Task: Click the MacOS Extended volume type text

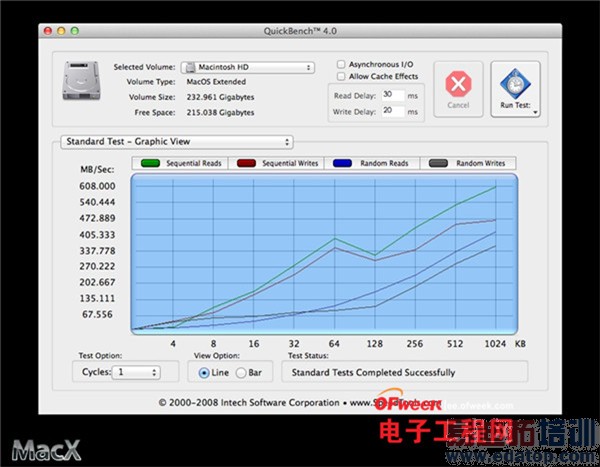Action: [x=216, y=82]
